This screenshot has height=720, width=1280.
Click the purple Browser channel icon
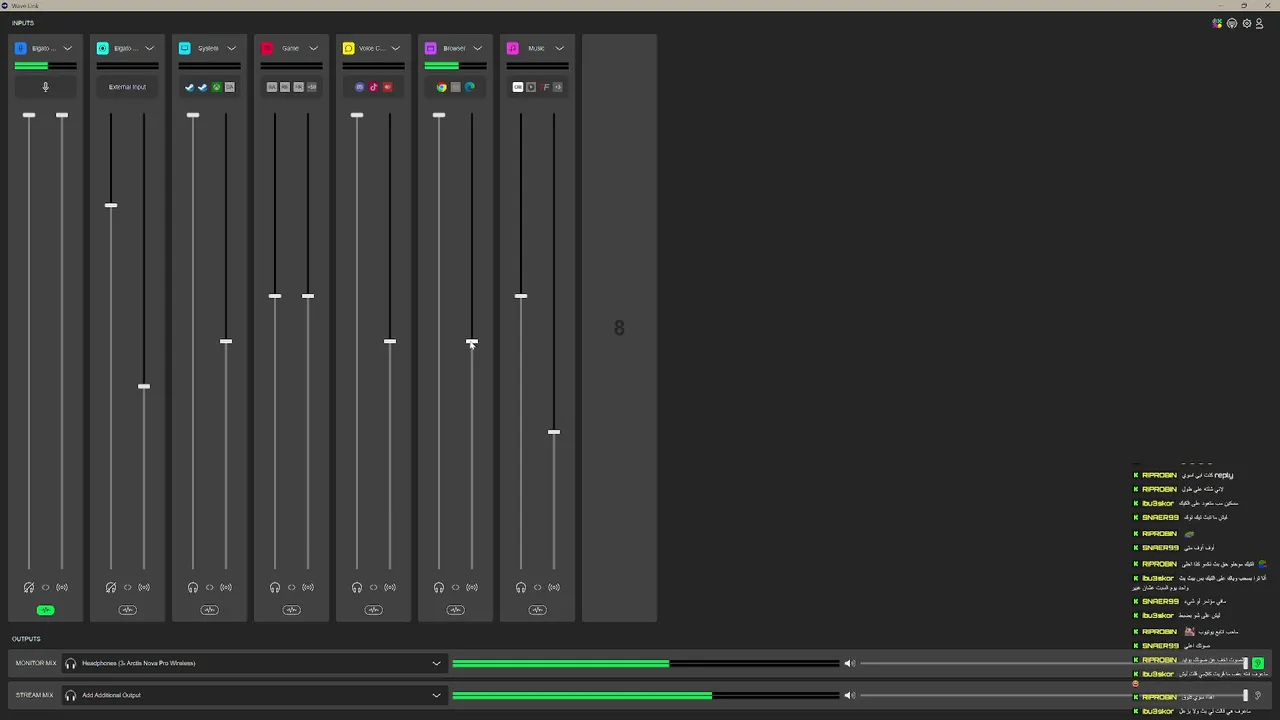point(430,48)
